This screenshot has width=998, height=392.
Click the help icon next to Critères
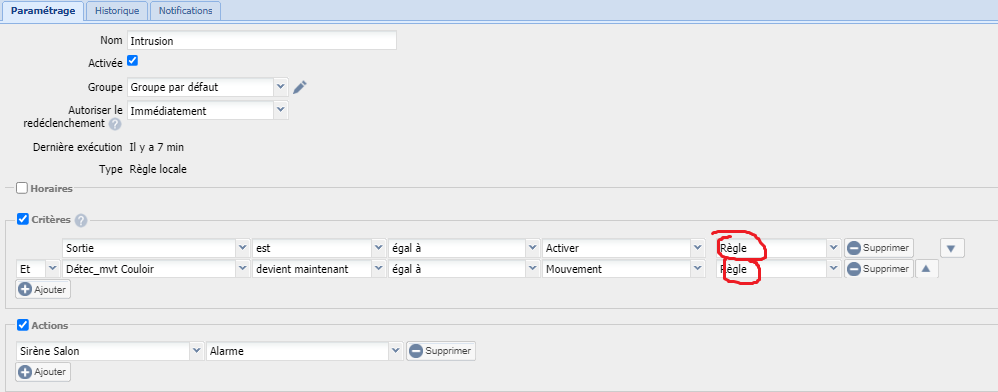(x=81, y=220)
